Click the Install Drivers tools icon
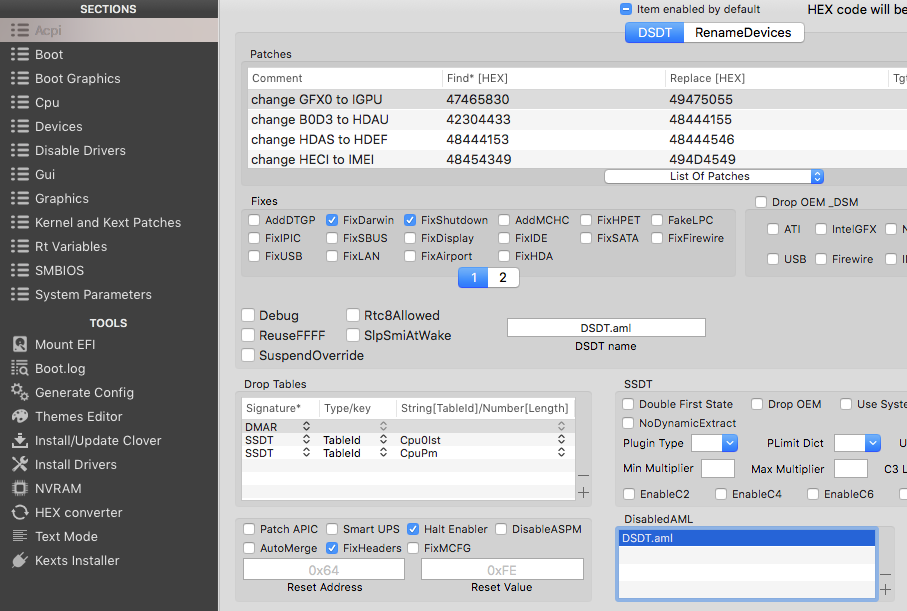This screenshot has width=907, height=611. pos(20,464)
